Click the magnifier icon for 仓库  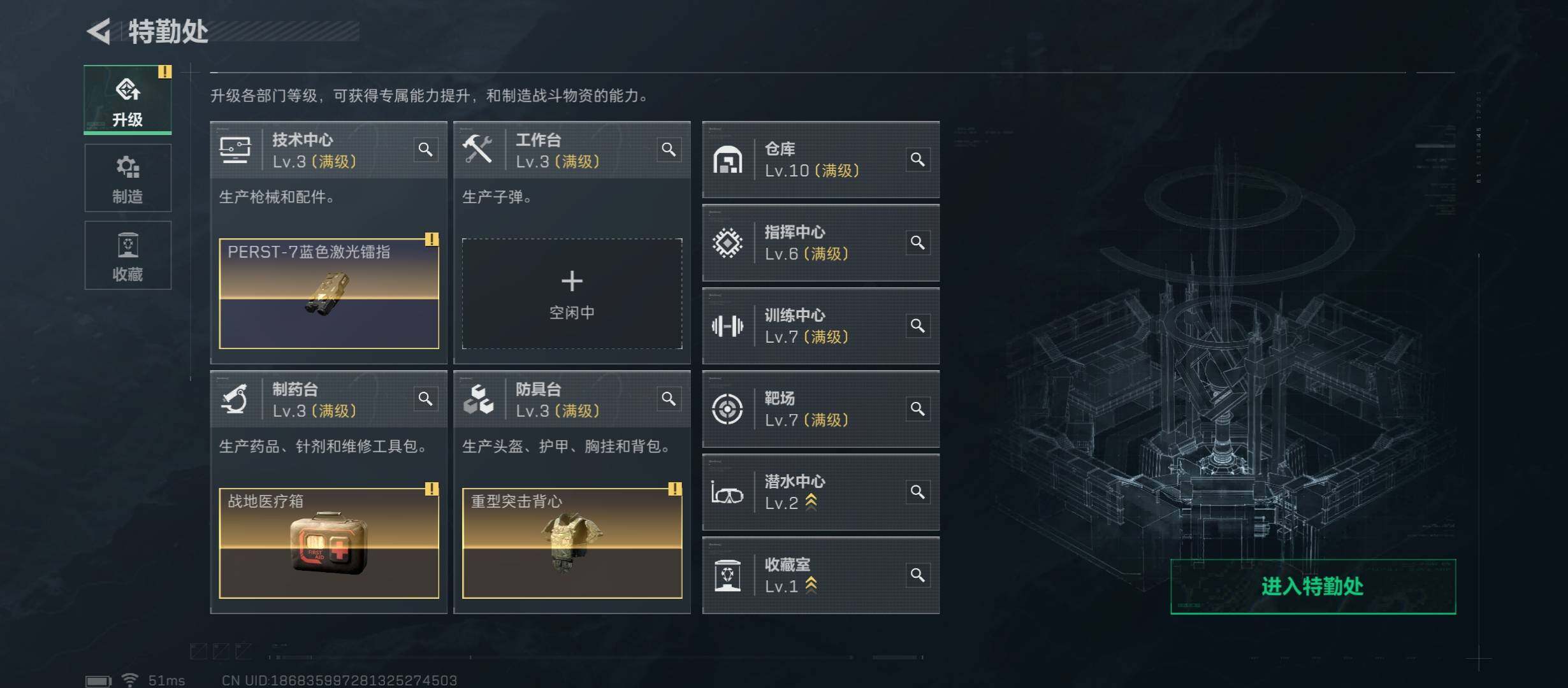(918, 159)
